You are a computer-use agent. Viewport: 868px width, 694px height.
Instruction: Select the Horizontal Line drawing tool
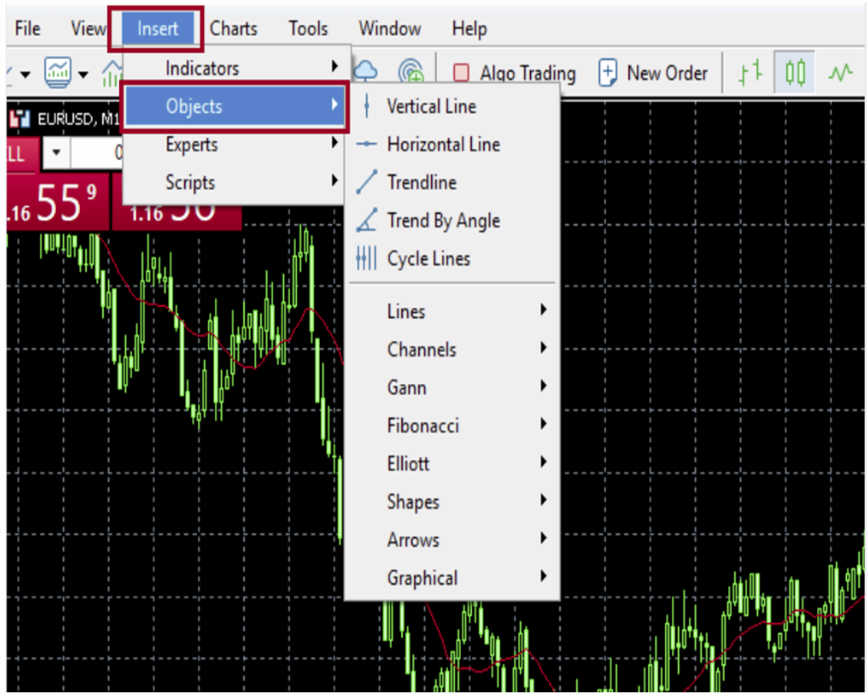point(442,144)
